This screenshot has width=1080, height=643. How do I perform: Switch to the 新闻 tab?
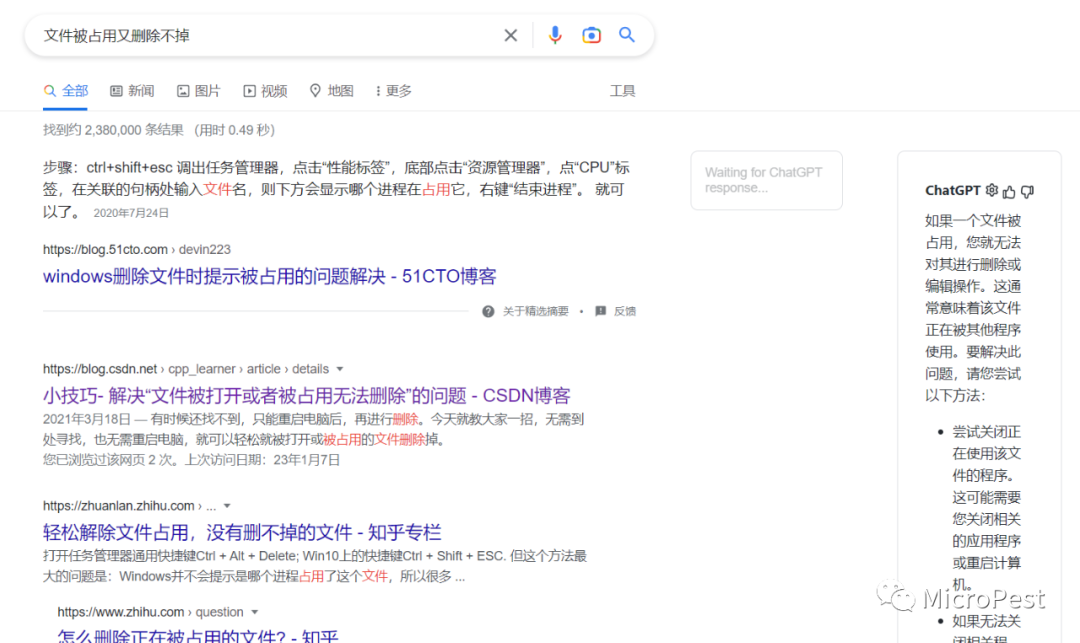point(132,91)
